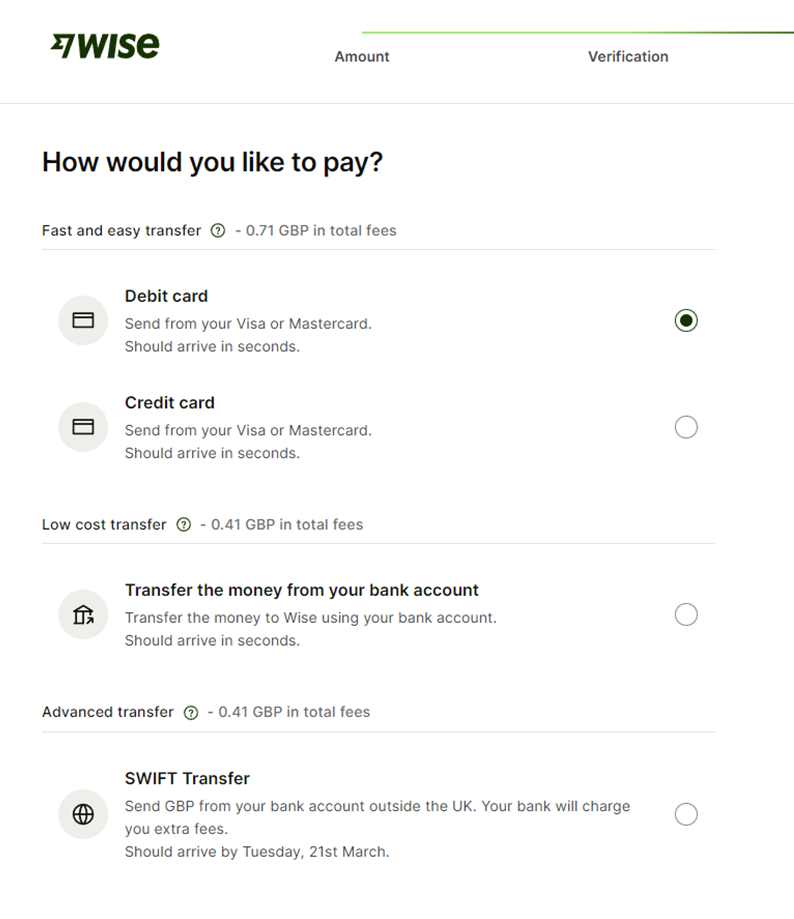Screen dimensions: 794x919
Task: Click the Credit card title
Action: (x=170, y=403)
